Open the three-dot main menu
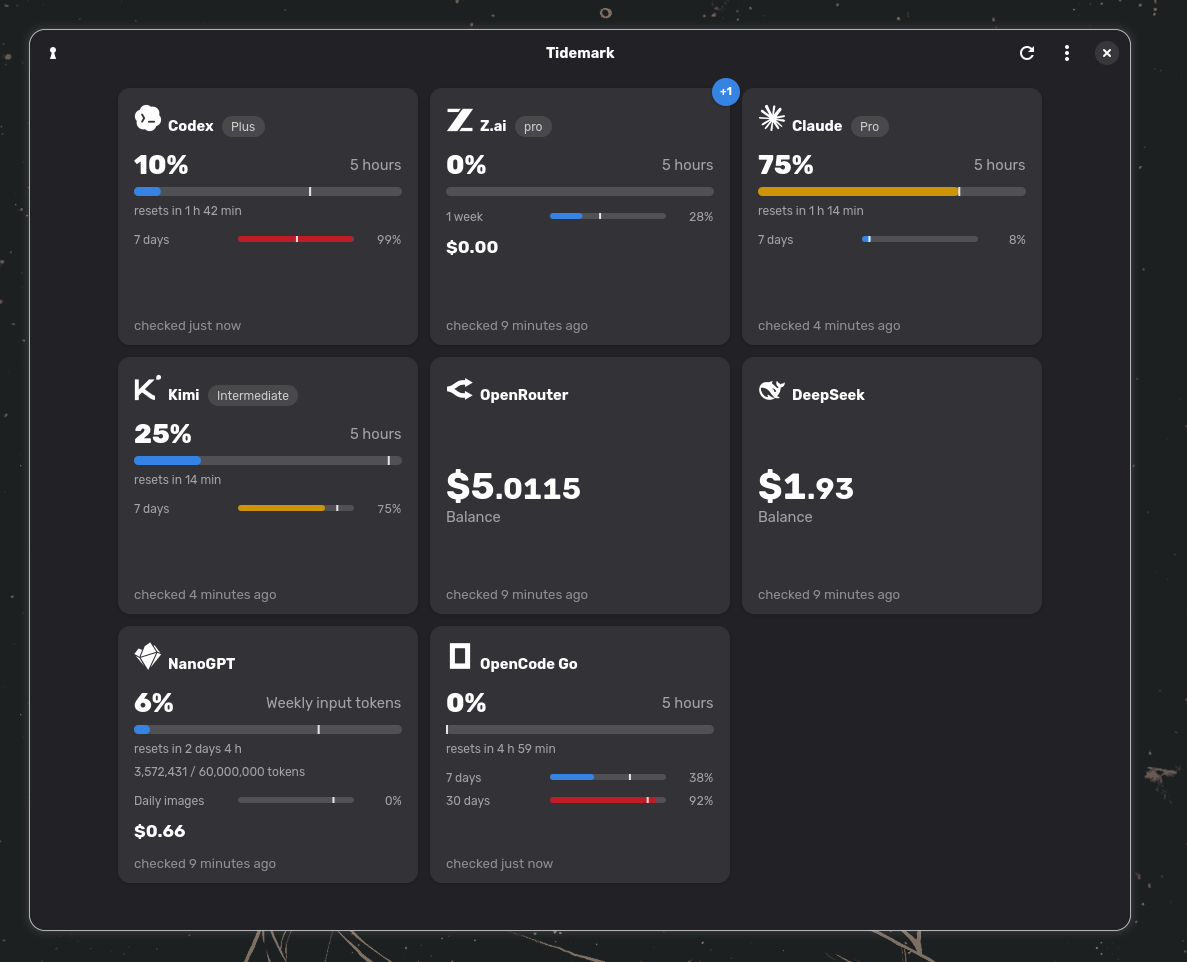The image size is (1187, 962). pos(1067,53)
